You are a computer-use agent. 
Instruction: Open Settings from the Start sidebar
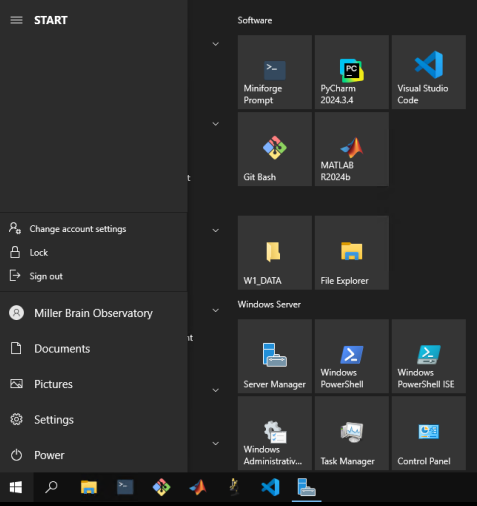coord(94,420)
